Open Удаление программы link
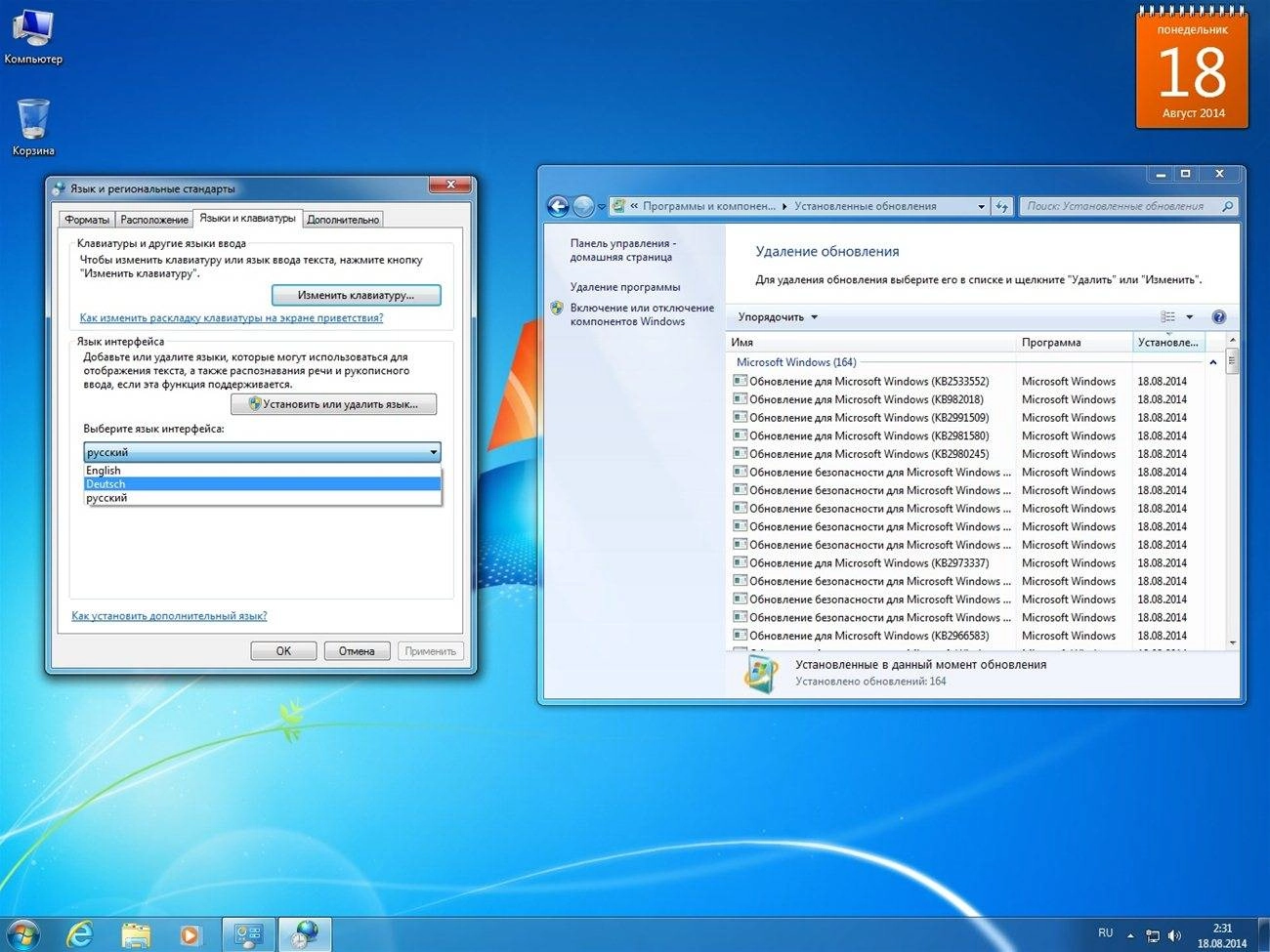Viewport: 1270px width, 952px height. [x=625, y=287]
